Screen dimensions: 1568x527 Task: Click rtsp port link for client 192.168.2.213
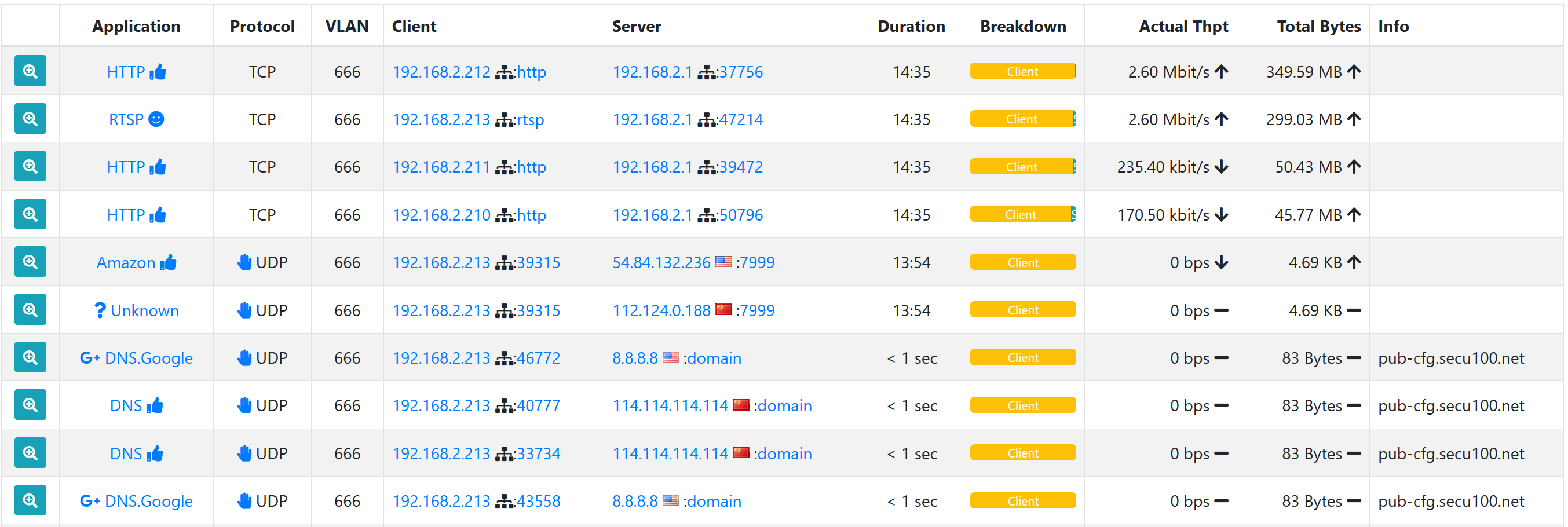click(x=530, y=119)
